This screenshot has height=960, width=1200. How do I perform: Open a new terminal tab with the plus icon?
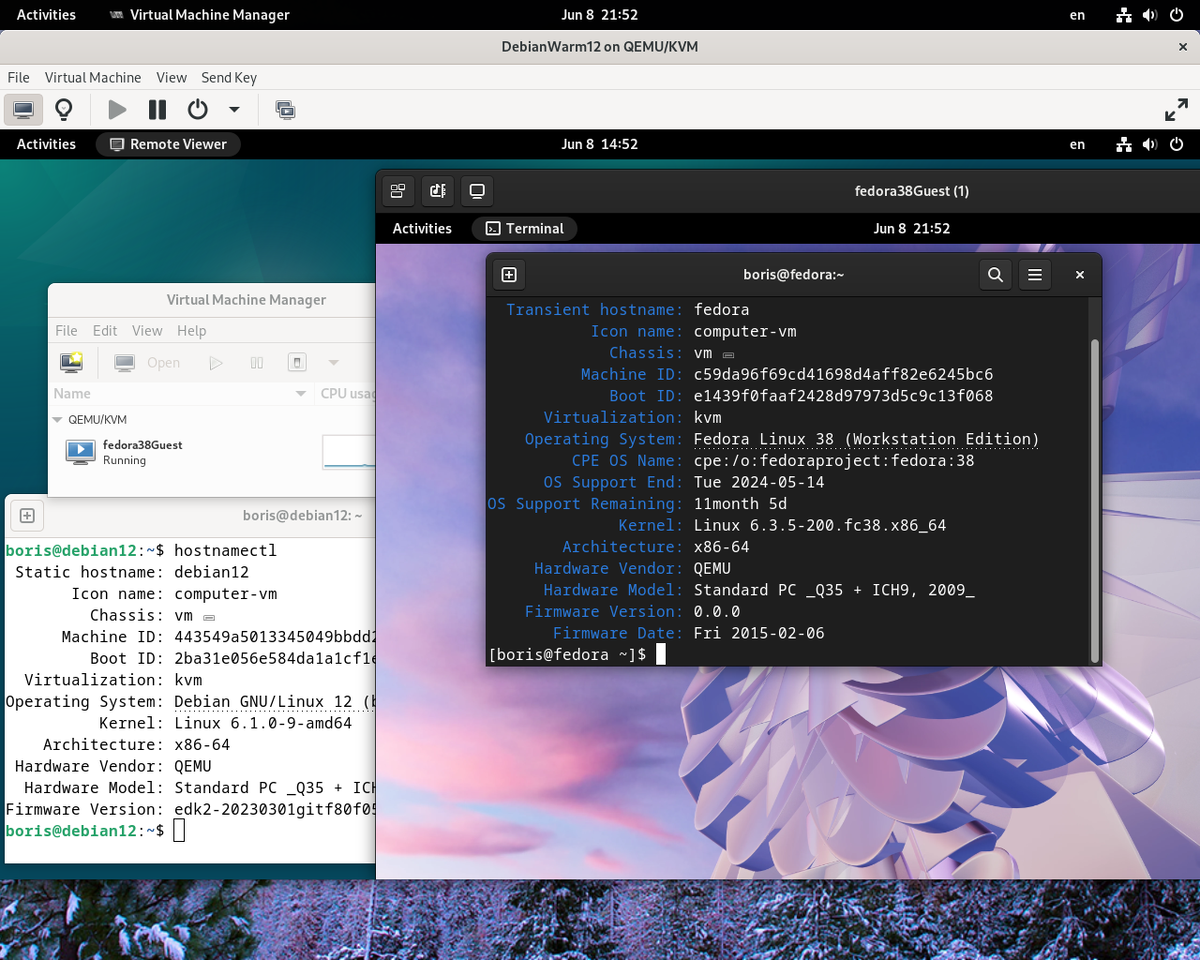509,274
